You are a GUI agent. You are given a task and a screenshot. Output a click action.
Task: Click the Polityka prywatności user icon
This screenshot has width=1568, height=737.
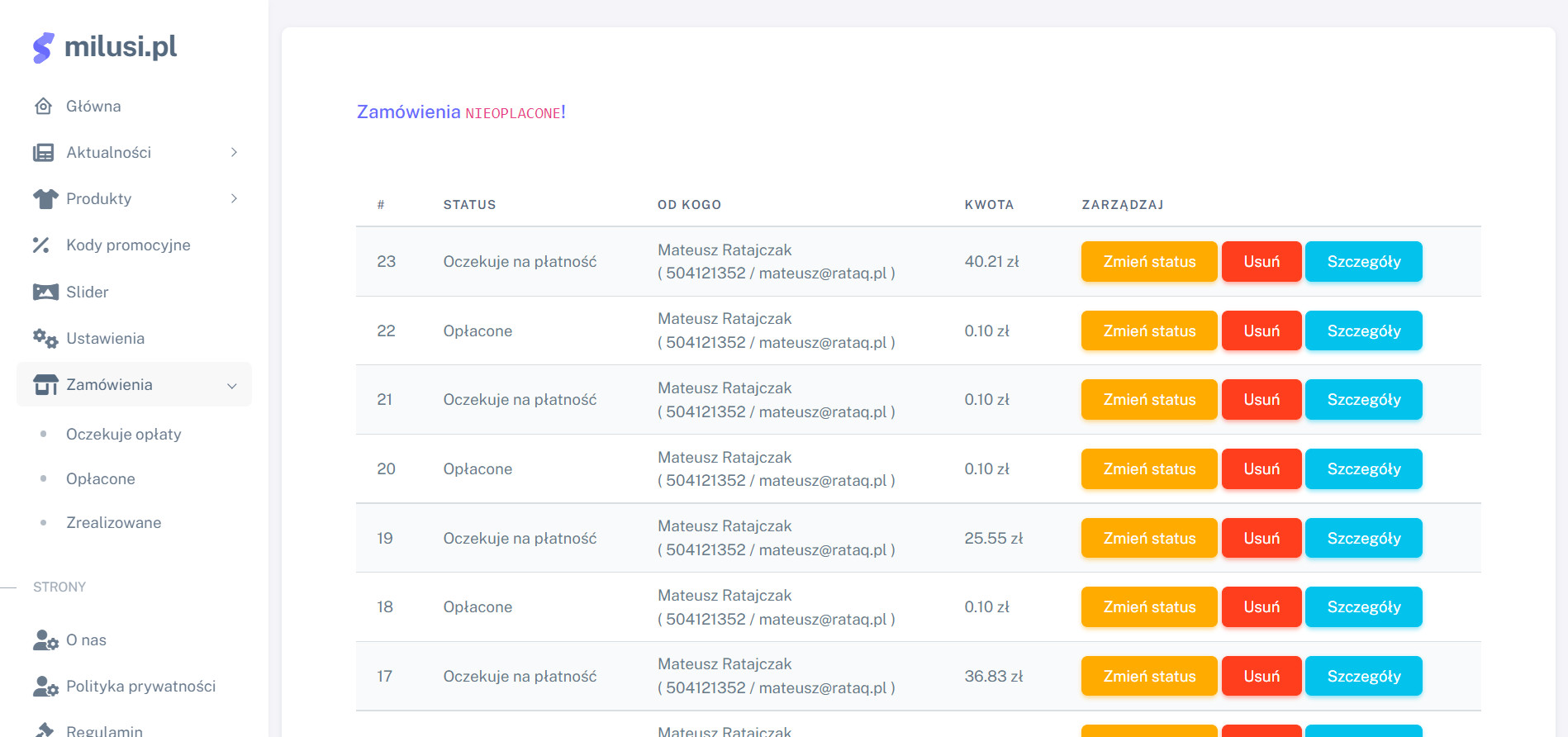tap(45, 687)
